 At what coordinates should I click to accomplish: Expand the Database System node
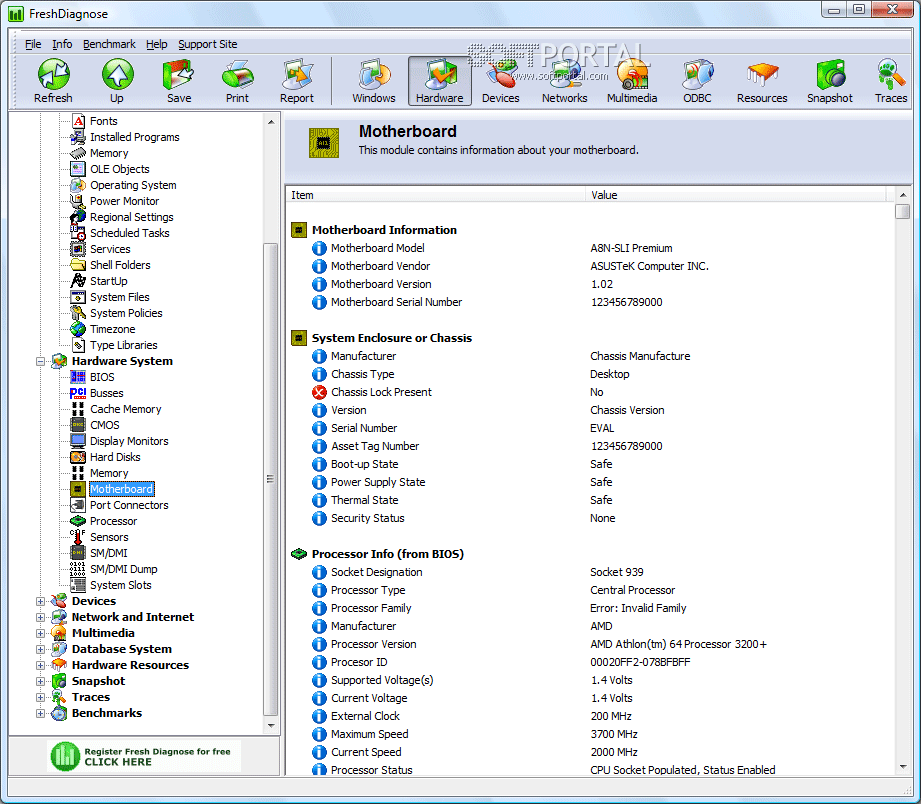(41, 650)
